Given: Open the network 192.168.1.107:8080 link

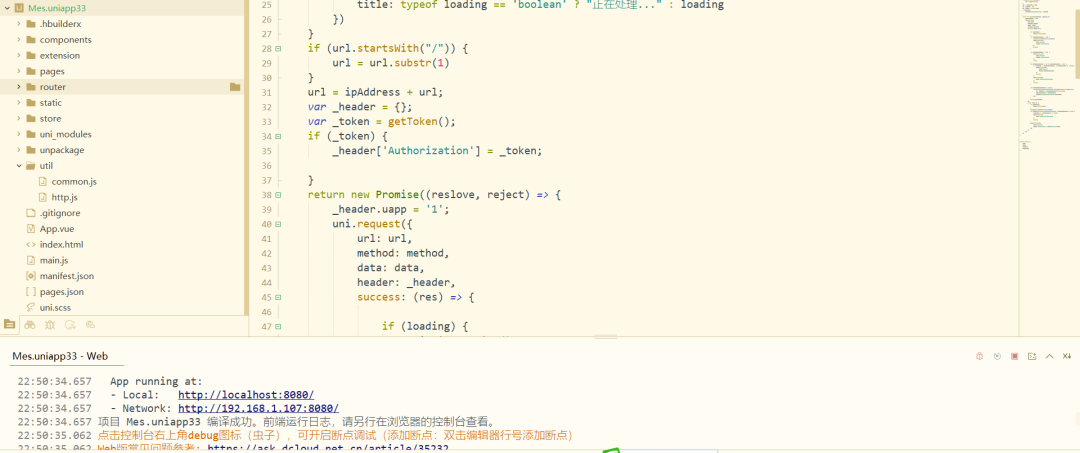Looking at the screenshot, I should (258, 408).
